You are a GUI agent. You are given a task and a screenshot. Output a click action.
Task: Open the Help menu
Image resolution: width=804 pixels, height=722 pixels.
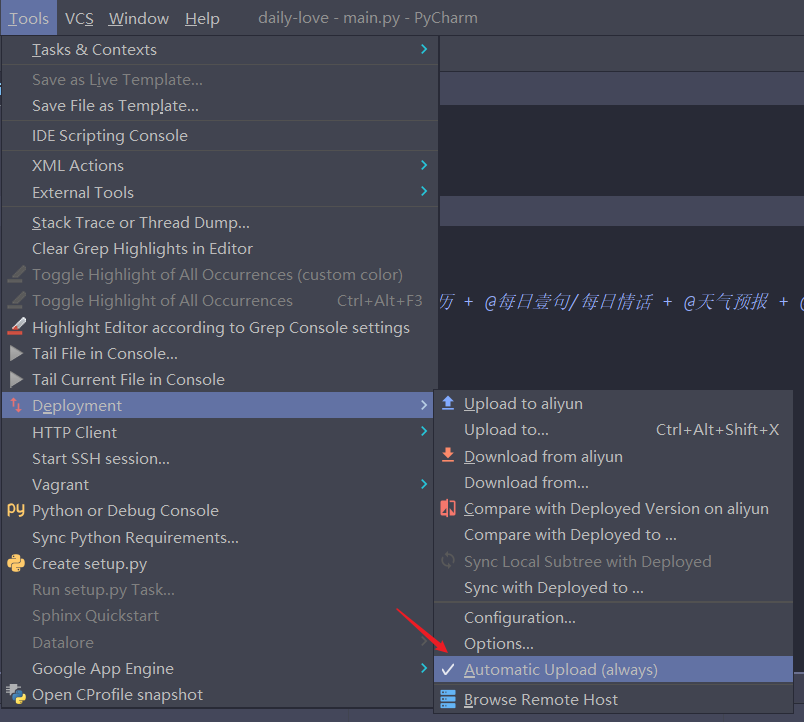click(x=202, y=18)
